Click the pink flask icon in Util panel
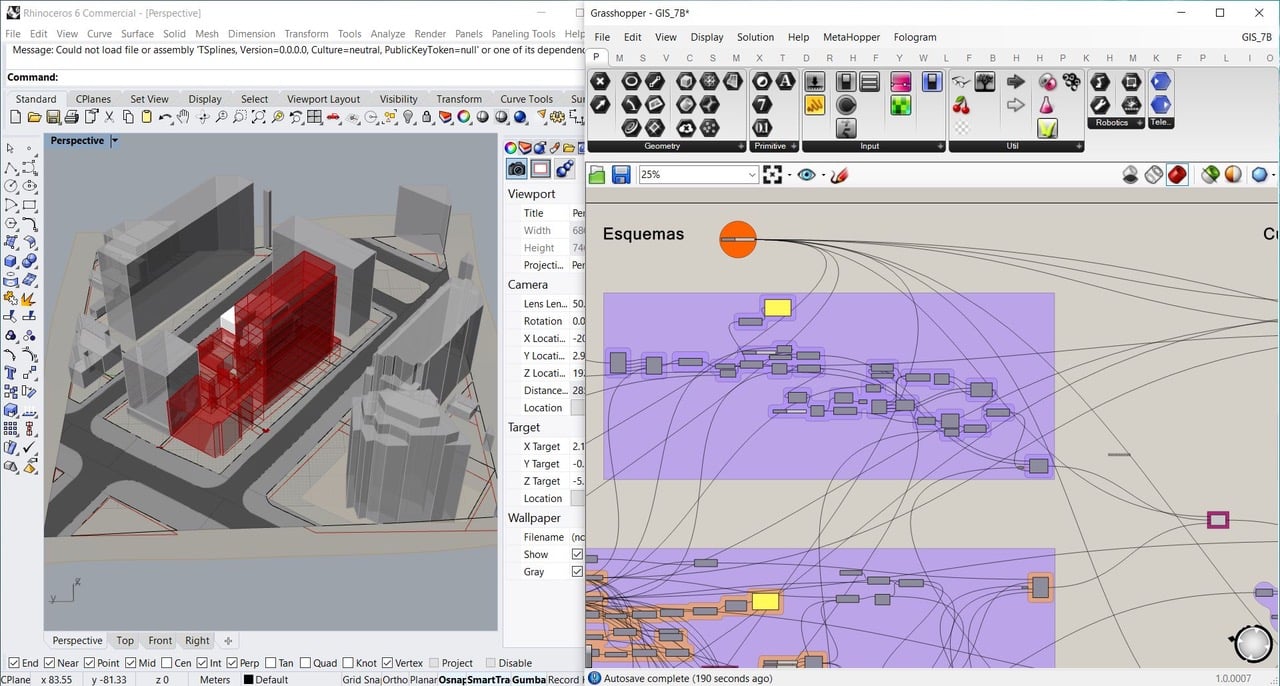 tap(1047, 105)
